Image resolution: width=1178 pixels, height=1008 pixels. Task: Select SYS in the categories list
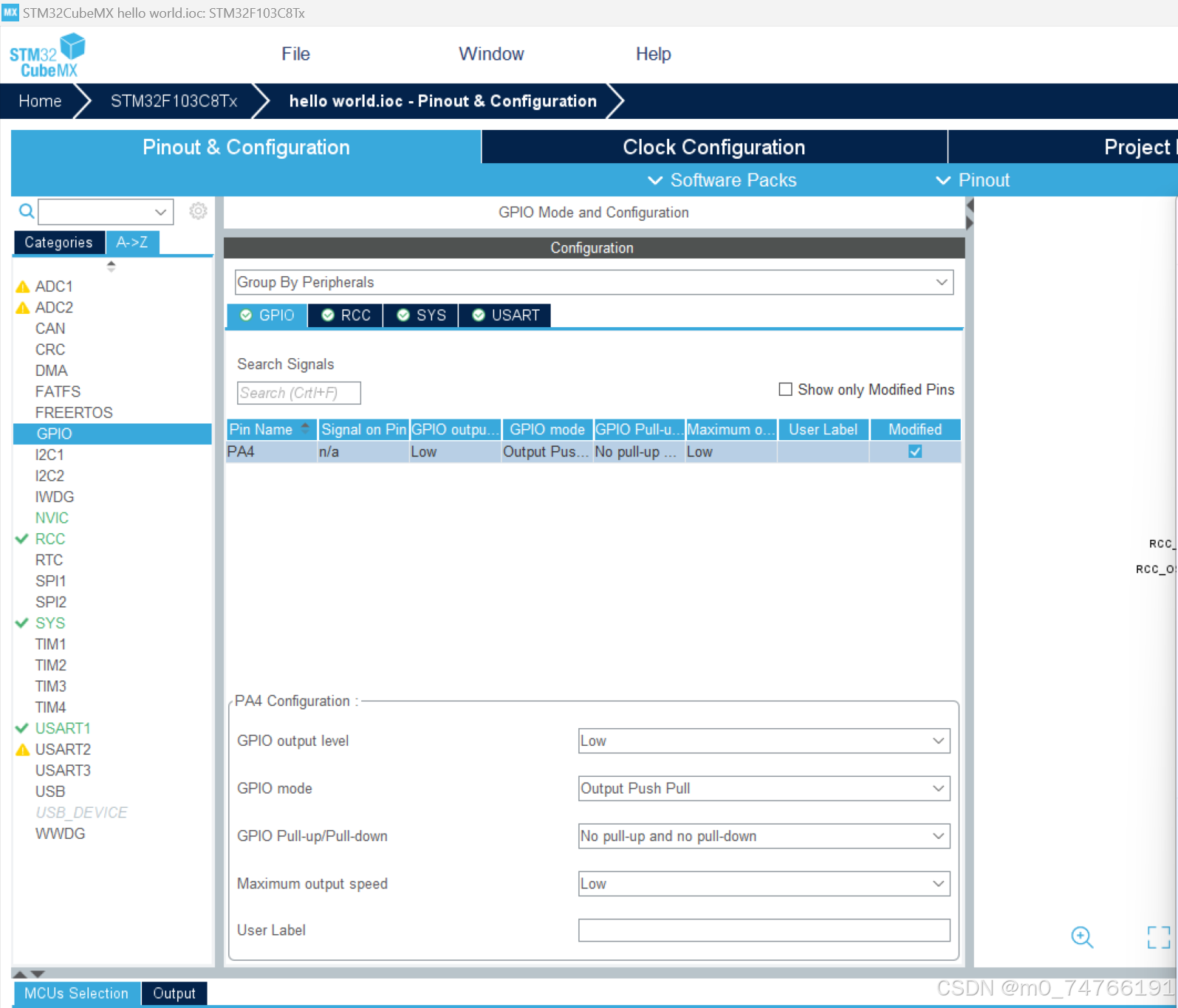coord(50,623)
